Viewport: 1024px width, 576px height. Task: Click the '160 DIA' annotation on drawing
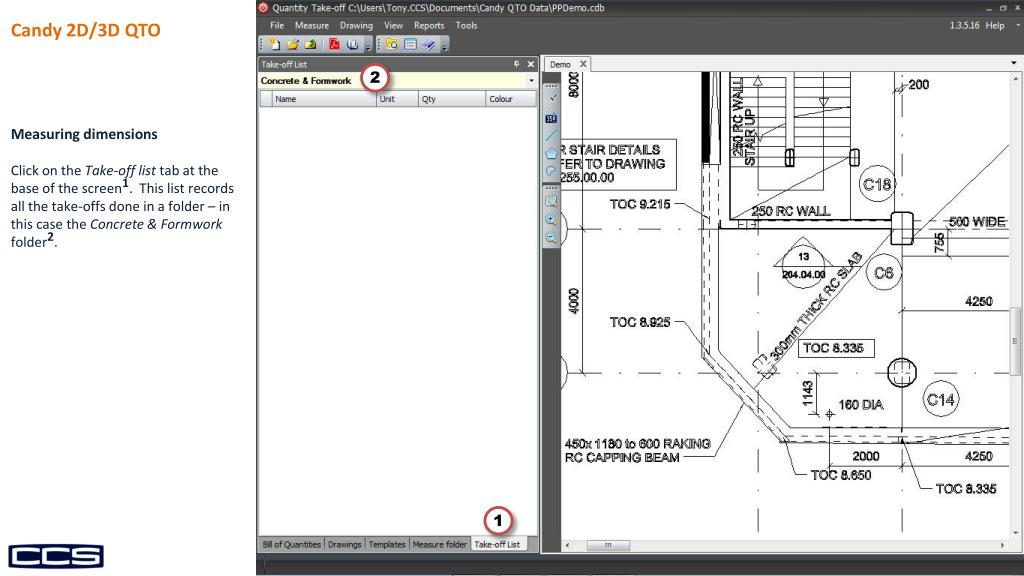coord(861,405)
